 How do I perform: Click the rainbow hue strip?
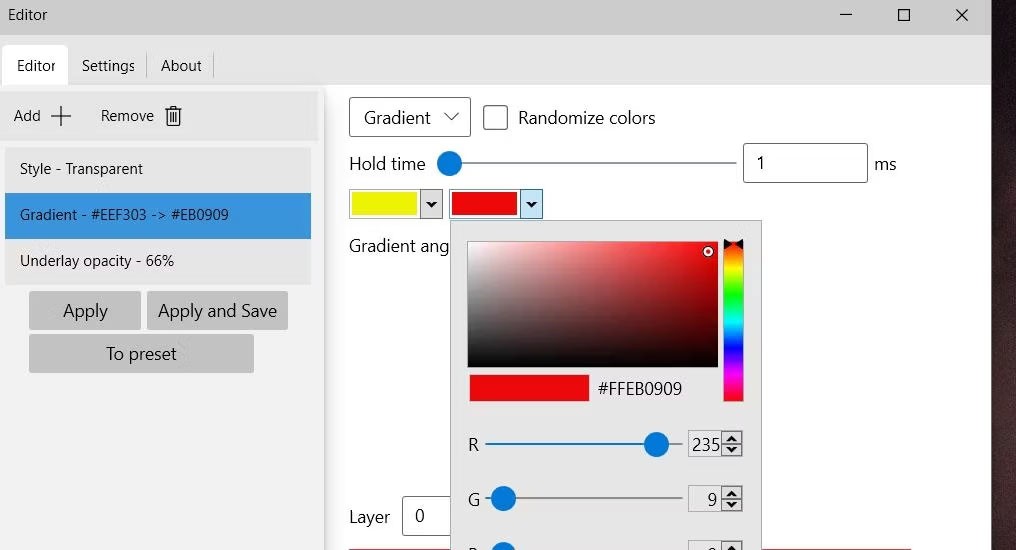click(733, 320)
